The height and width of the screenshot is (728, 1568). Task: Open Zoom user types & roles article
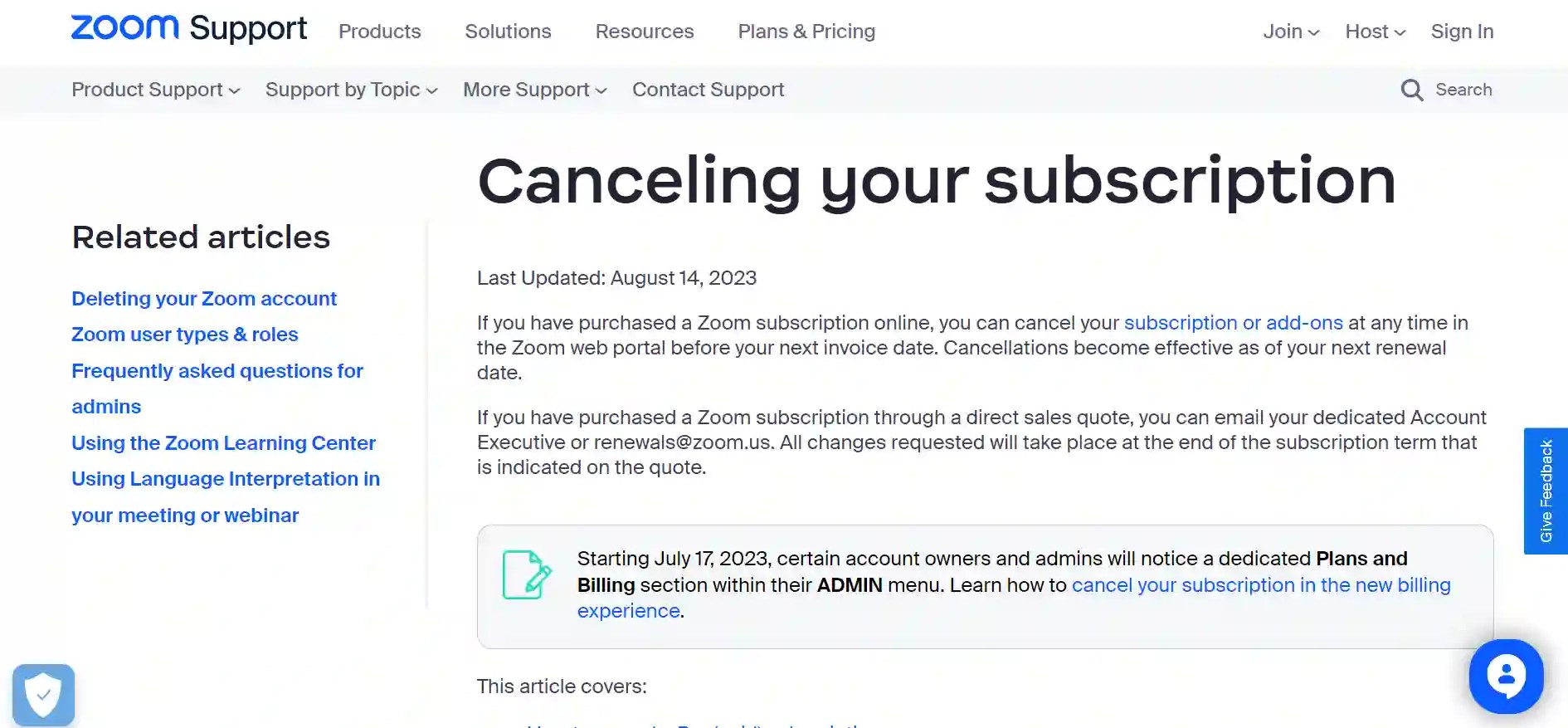184,335
